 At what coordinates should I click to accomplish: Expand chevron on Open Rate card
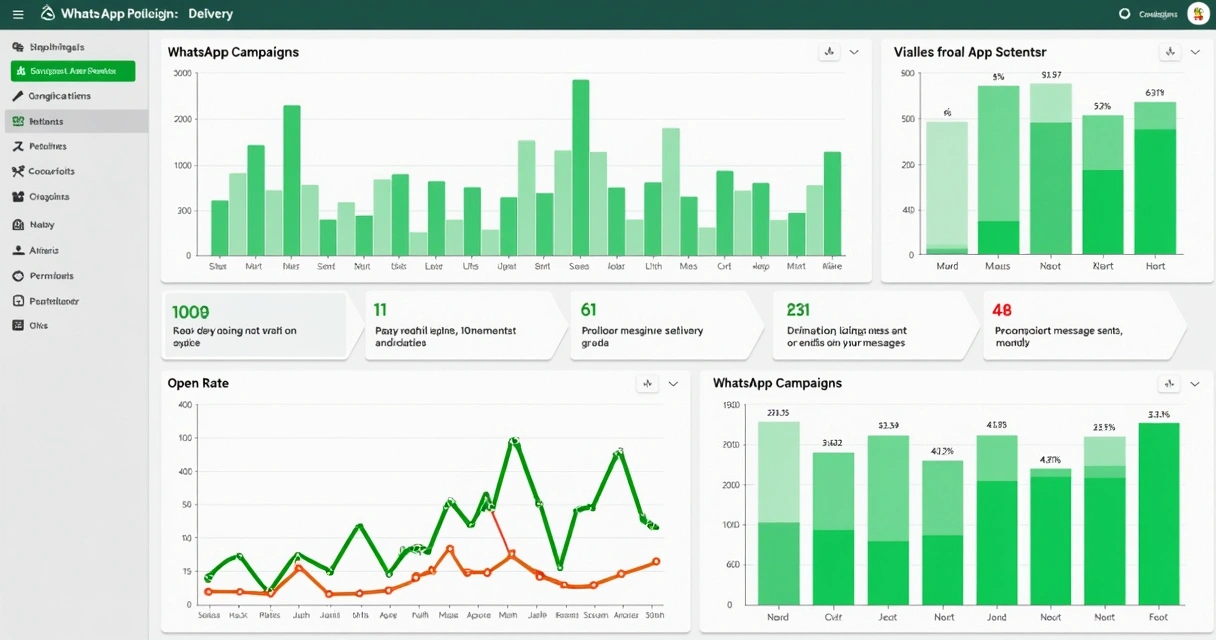[673, 383]
